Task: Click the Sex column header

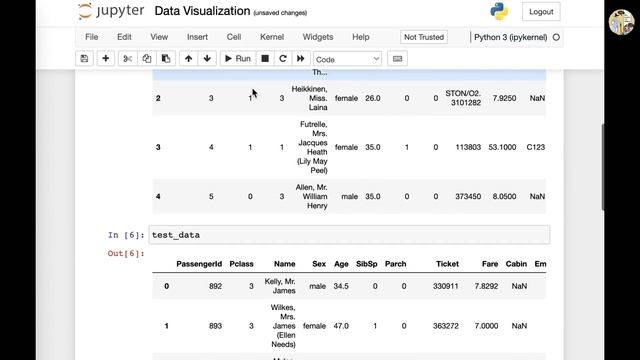Action: pyautogui.click(x=319, y=264)
